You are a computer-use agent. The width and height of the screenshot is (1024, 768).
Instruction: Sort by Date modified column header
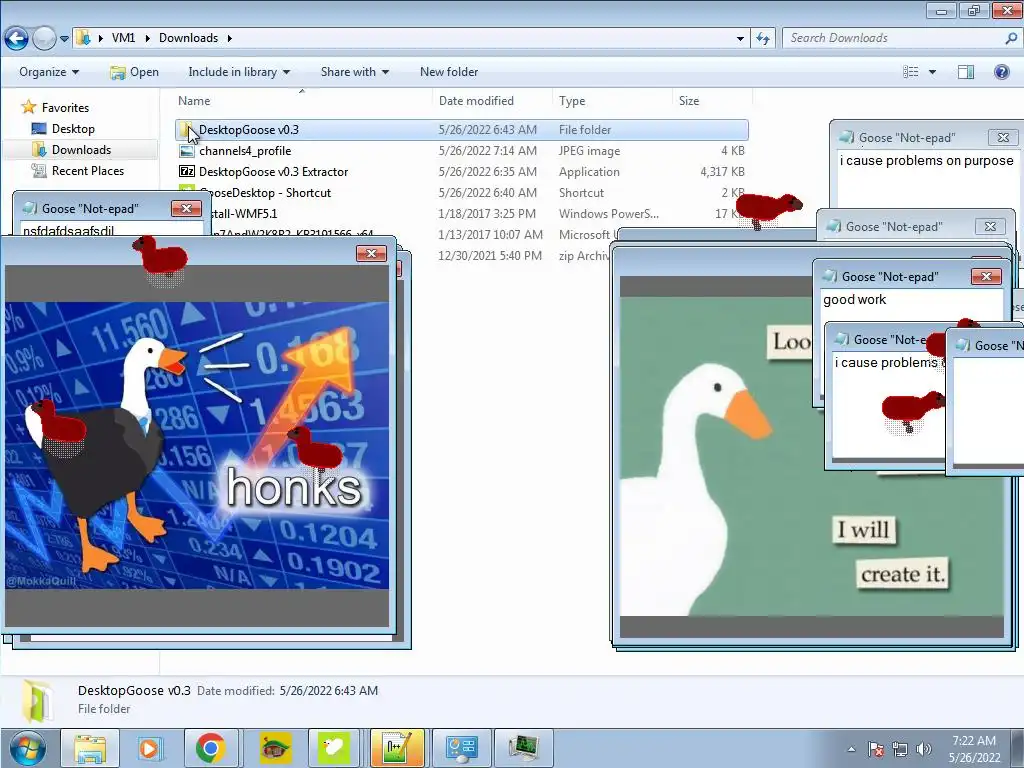pos(476,101)
